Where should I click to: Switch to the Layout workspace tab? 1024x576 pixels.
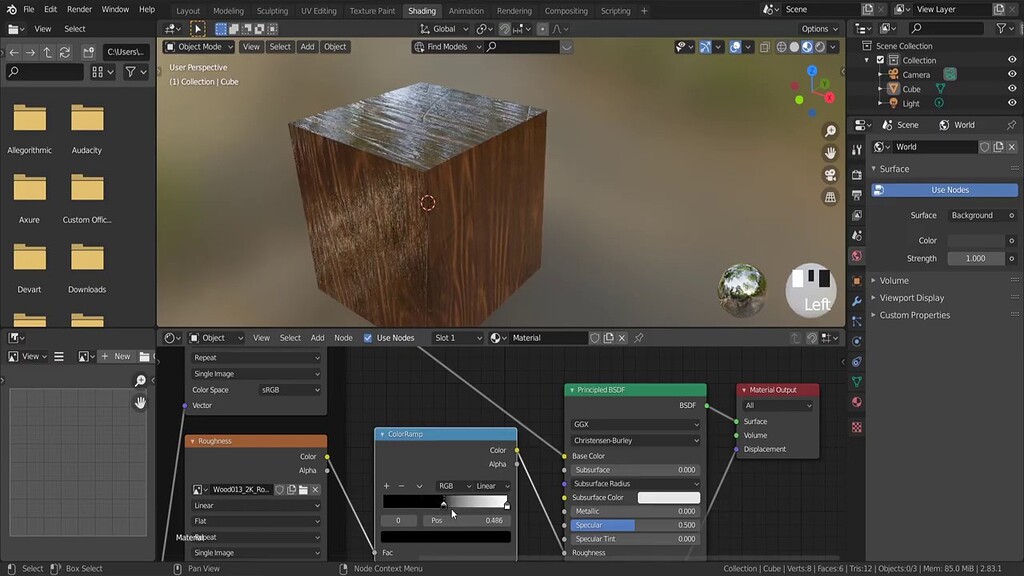click(188, 10)
